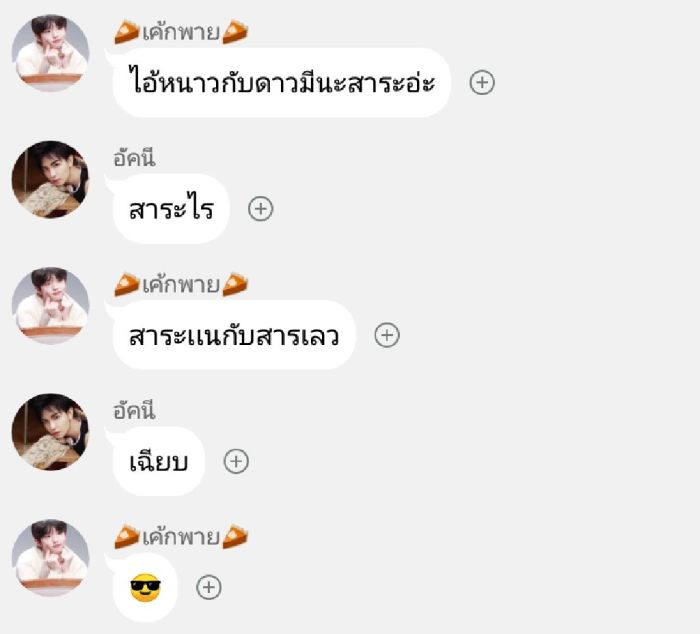Screen dimensions: 700x634
Task: Click the sunglasses emoji in last bubble
Action: click(145, 588)
